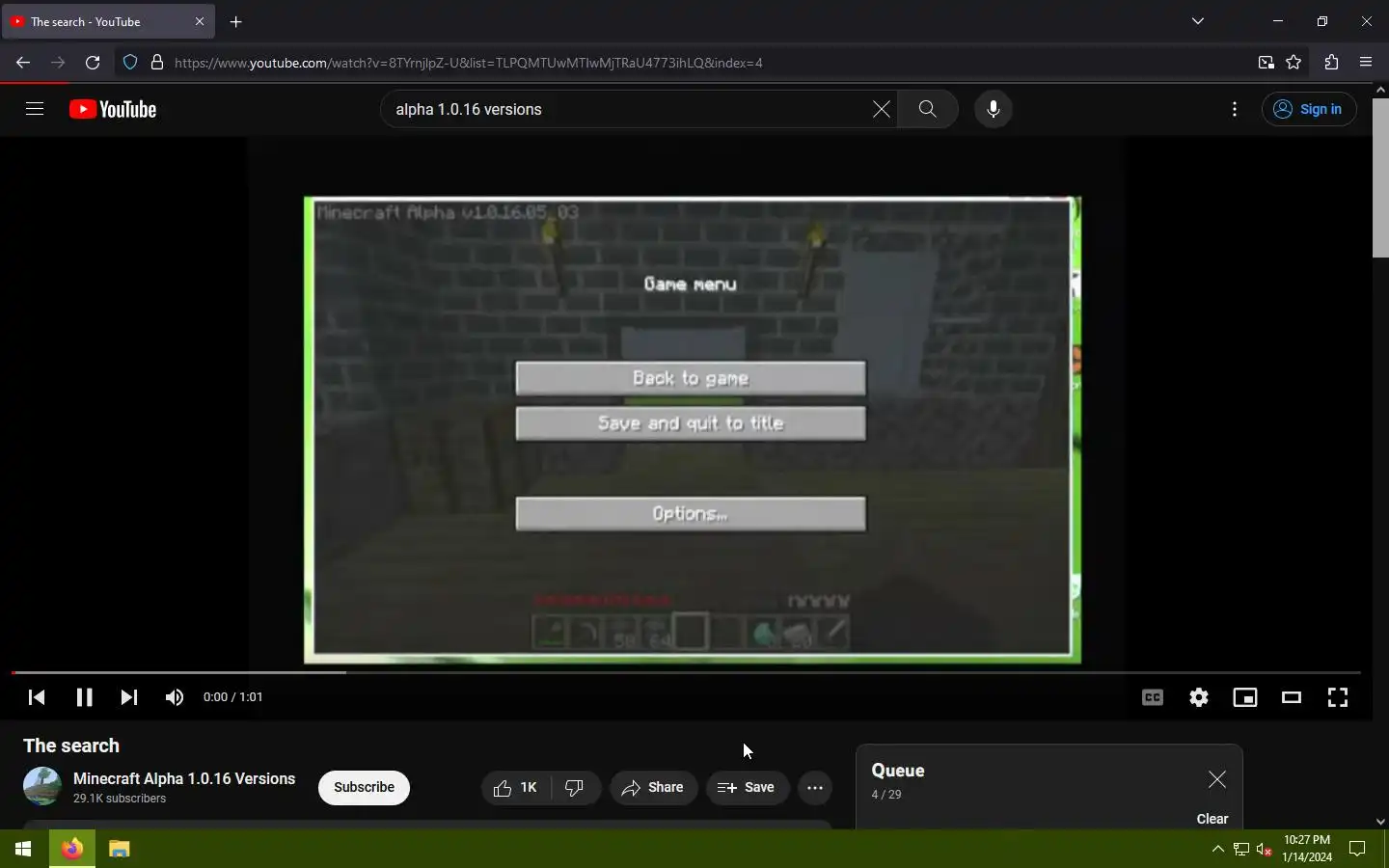Open video player settings gear

click(x=1199, y=697)
